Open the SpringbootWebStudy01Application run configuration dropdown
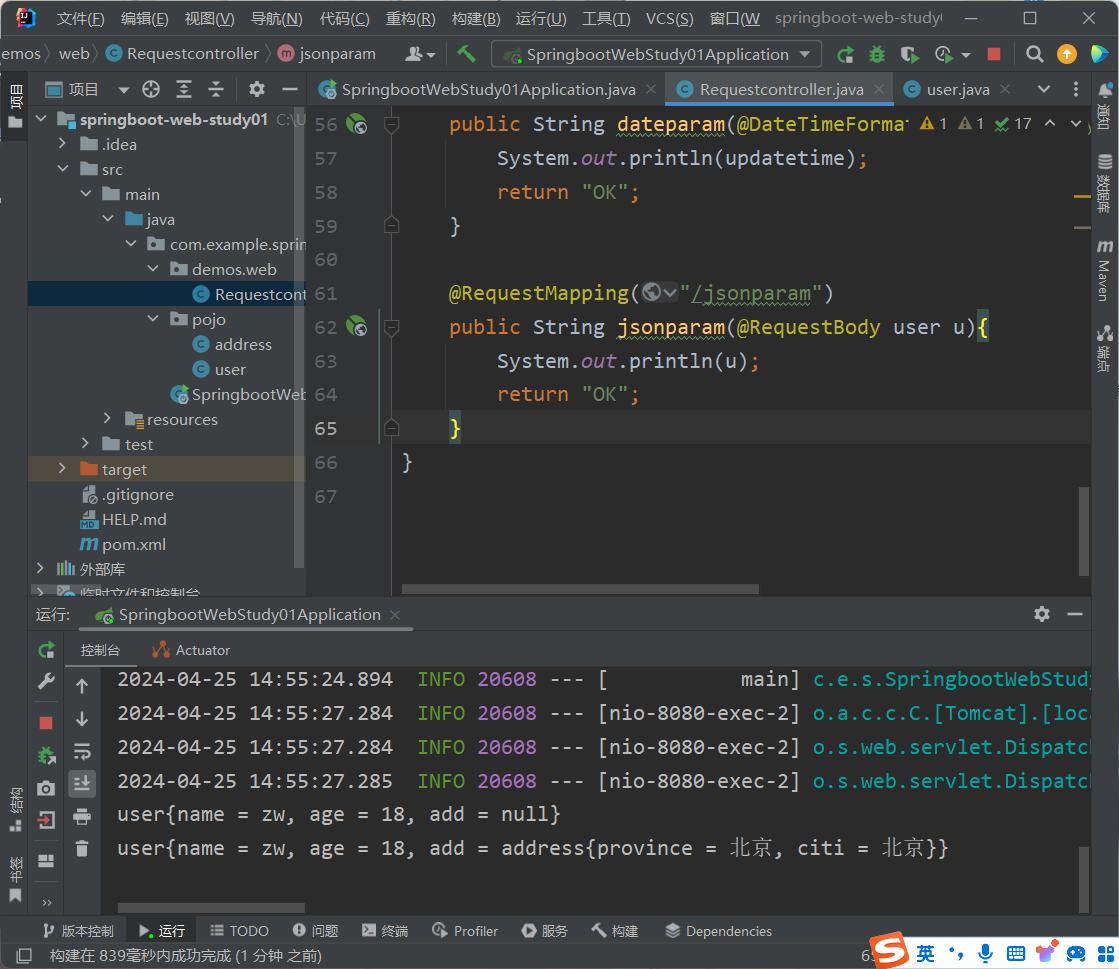Viewport: 1119px width, 969px height. click(x=656, y=54)
